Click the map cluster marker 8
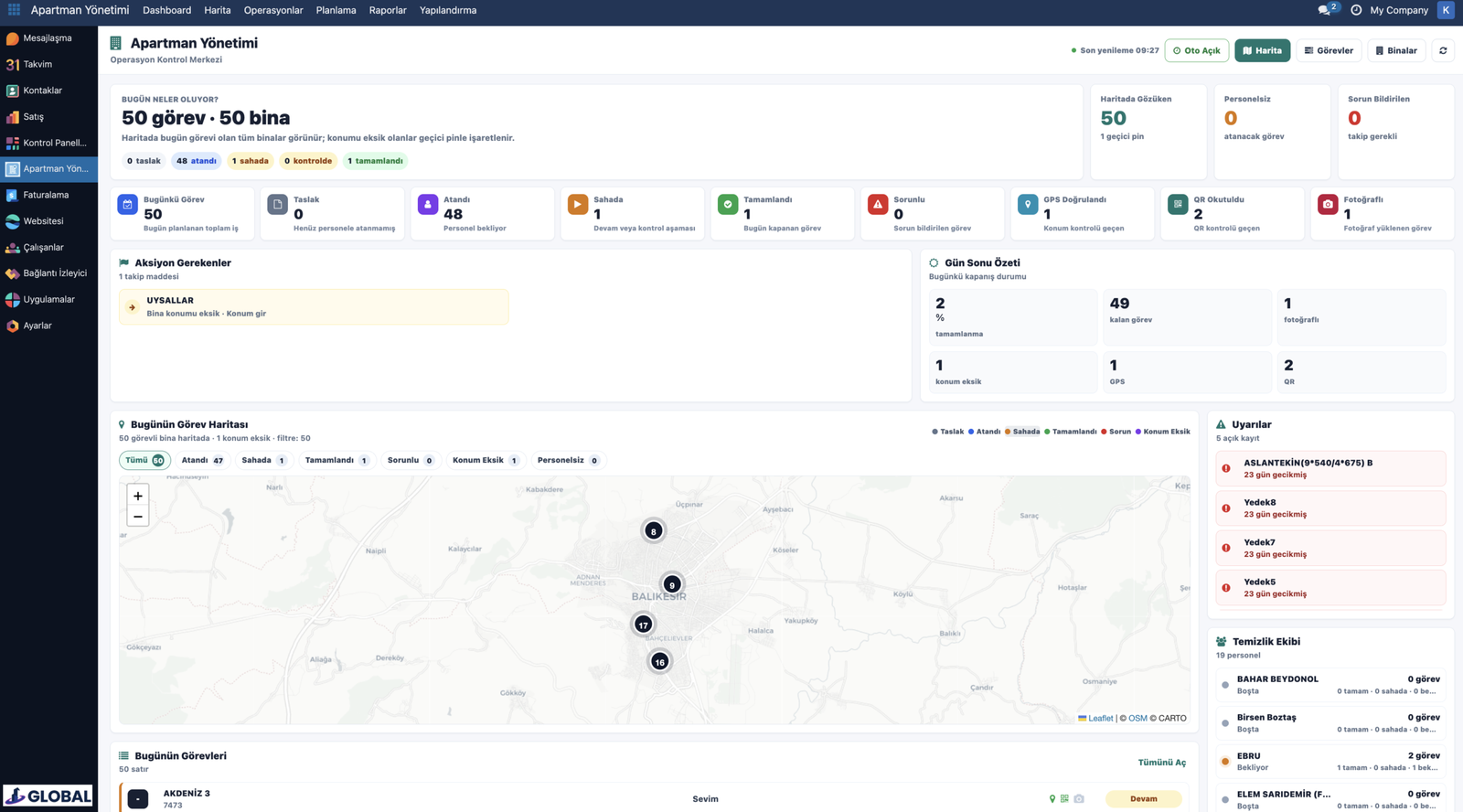The width and height of the screenshot is (1463, 812). pos(653,531)
